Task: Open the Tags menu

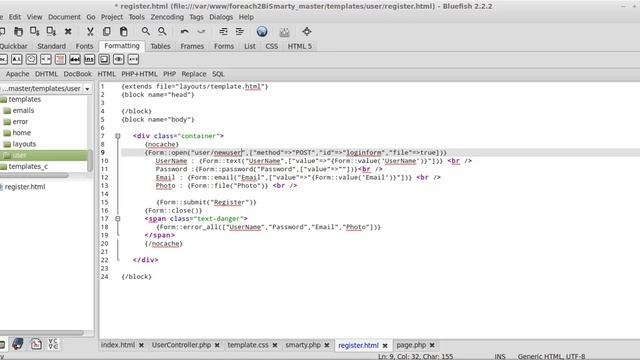Action: pyautogui.click(x=196, y=17)
